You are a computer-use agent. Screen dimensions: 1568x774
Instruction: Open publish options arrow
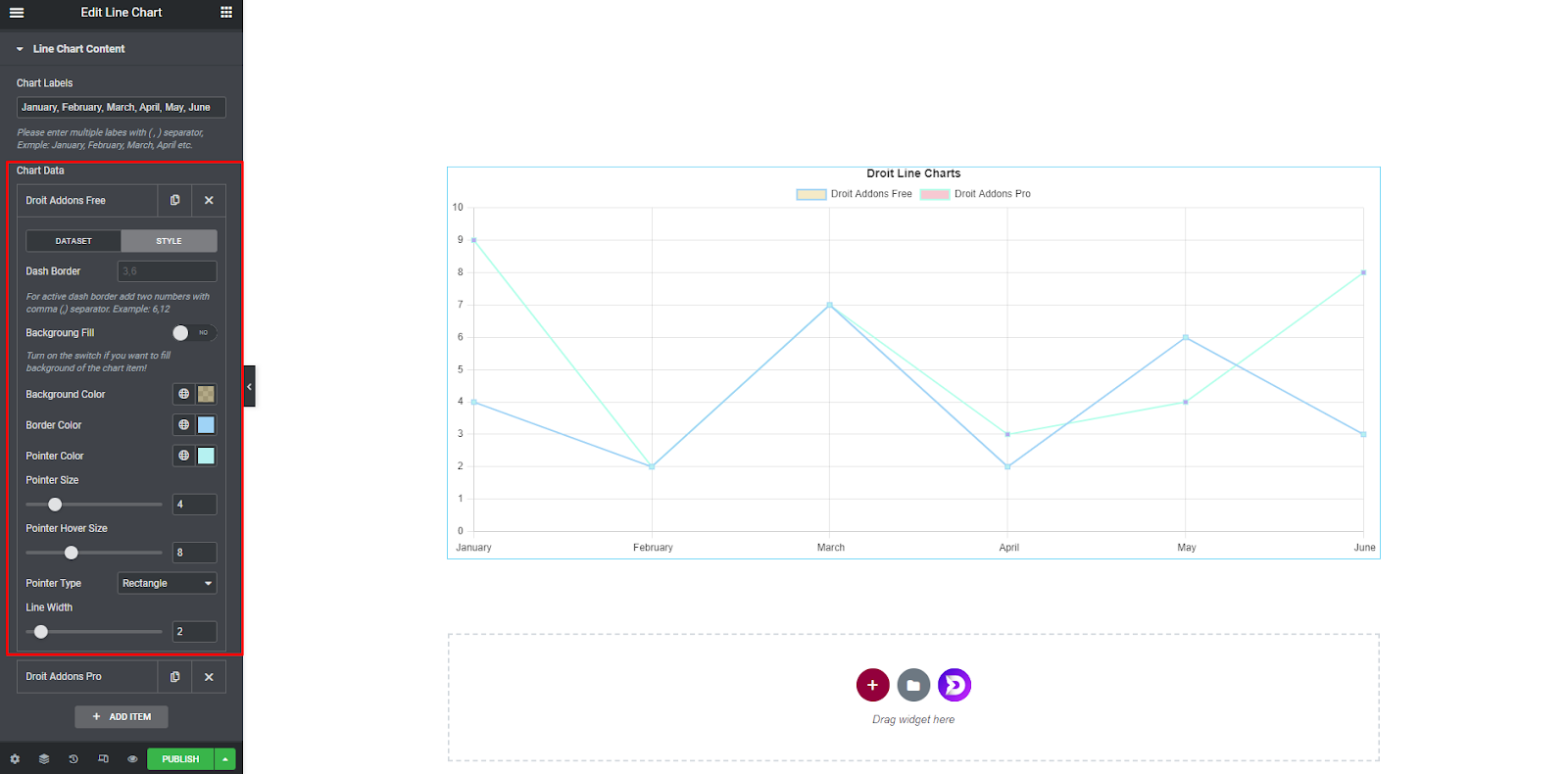225,759
